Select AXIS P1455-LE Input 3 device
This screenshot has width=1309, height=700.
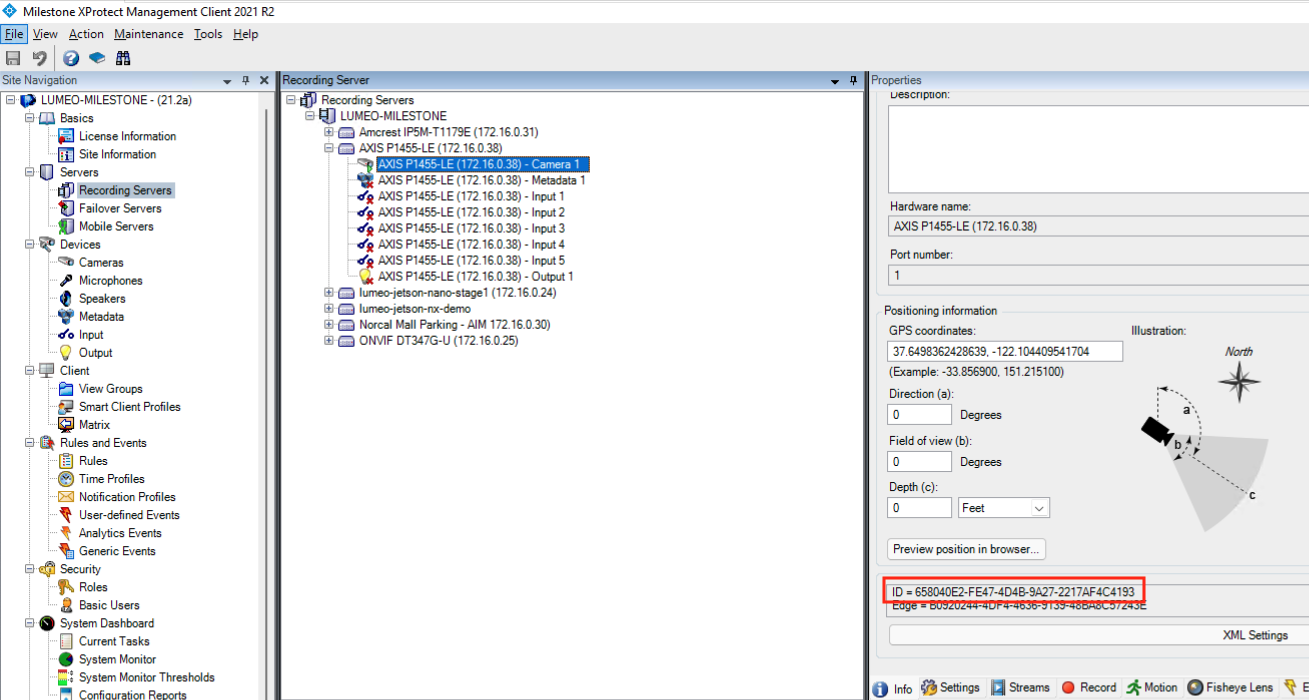click(x=471, y=228)
